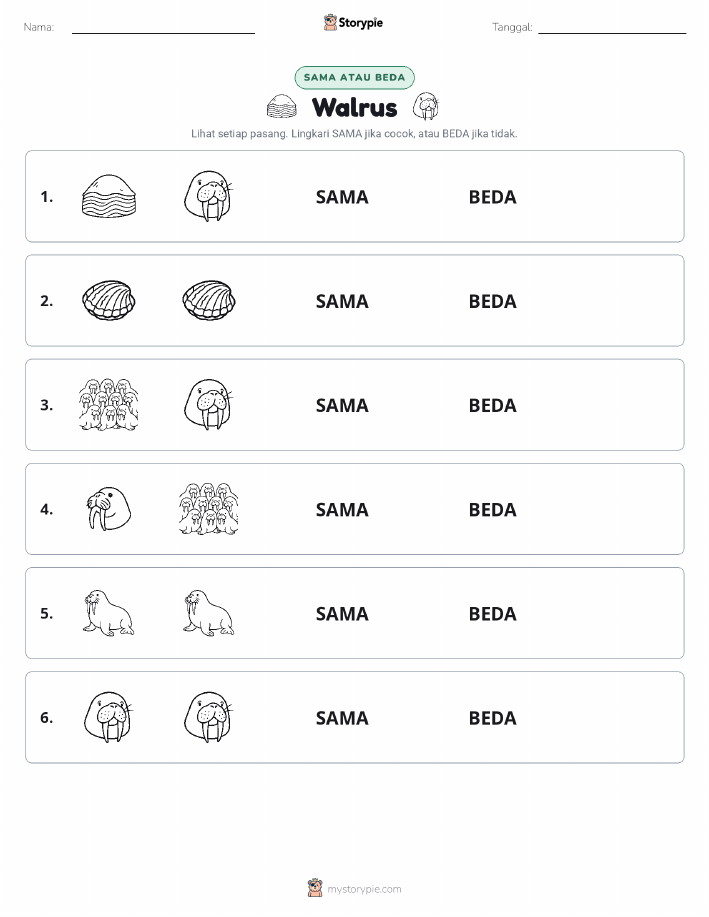
Task: Choose SAMA for question 1
Action: (x=342, y=197)
